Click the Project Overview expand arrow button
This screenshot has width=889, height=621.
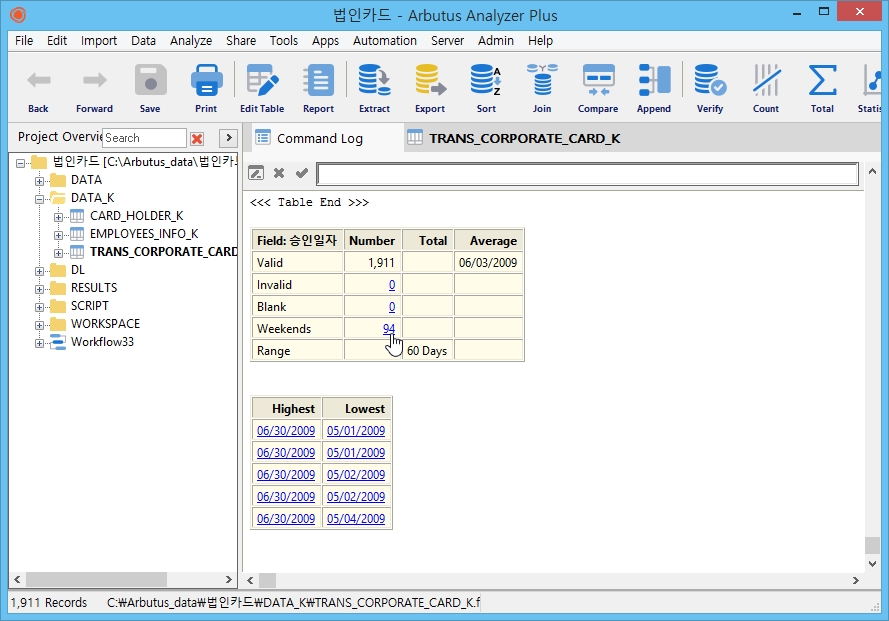[x=228, y=138]
